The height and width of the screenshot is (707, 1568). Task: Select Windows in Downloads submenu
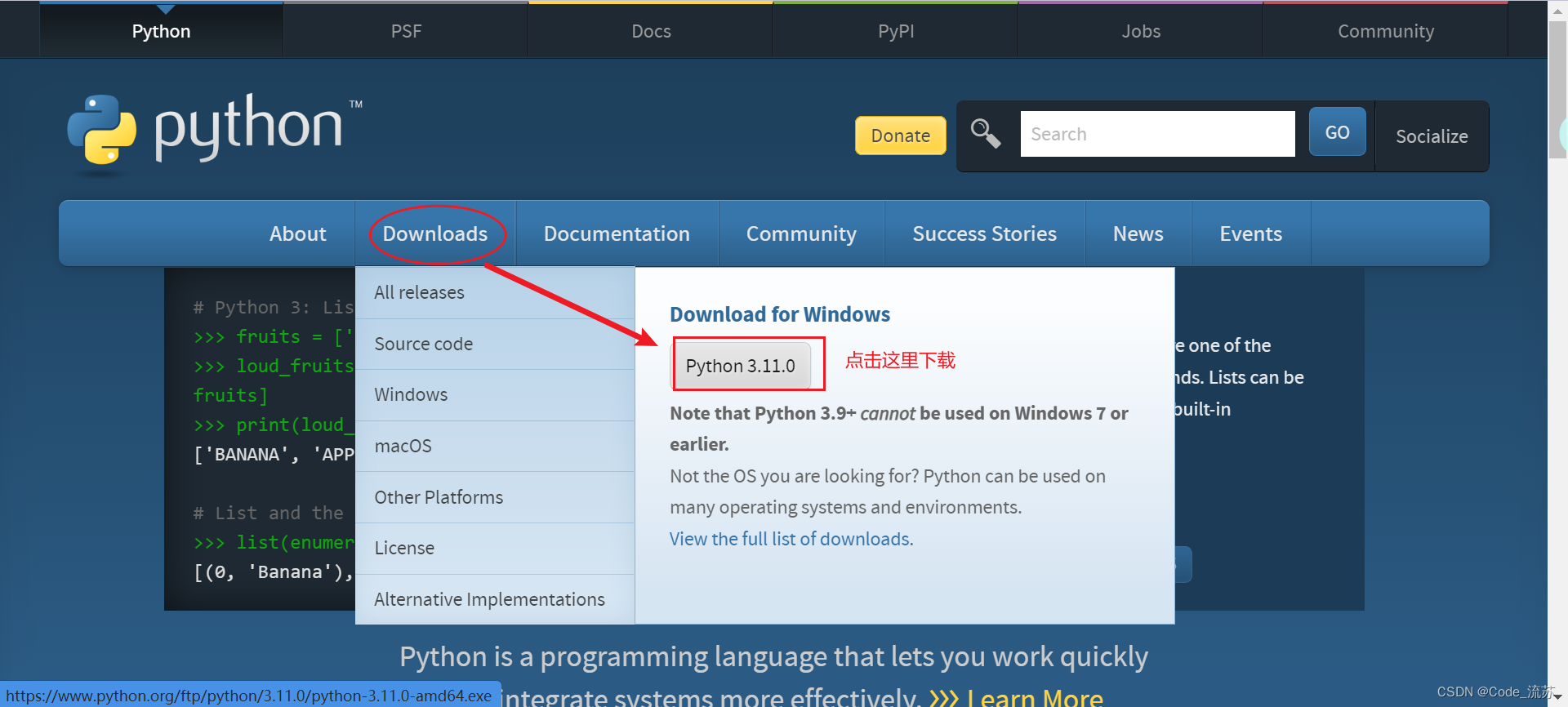[x=495, y=394]
